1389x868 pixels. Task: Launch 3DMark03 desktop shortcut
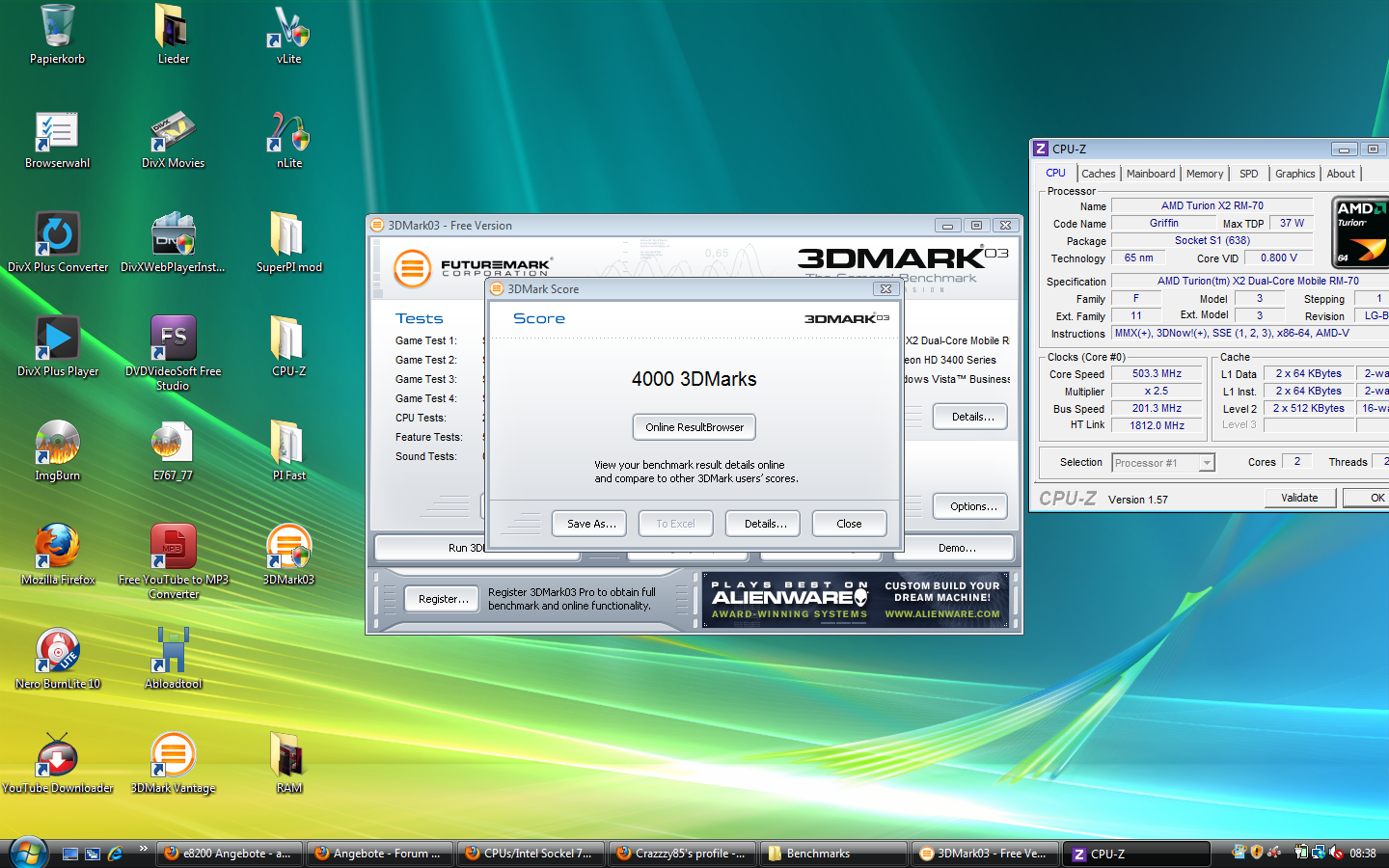288,556
